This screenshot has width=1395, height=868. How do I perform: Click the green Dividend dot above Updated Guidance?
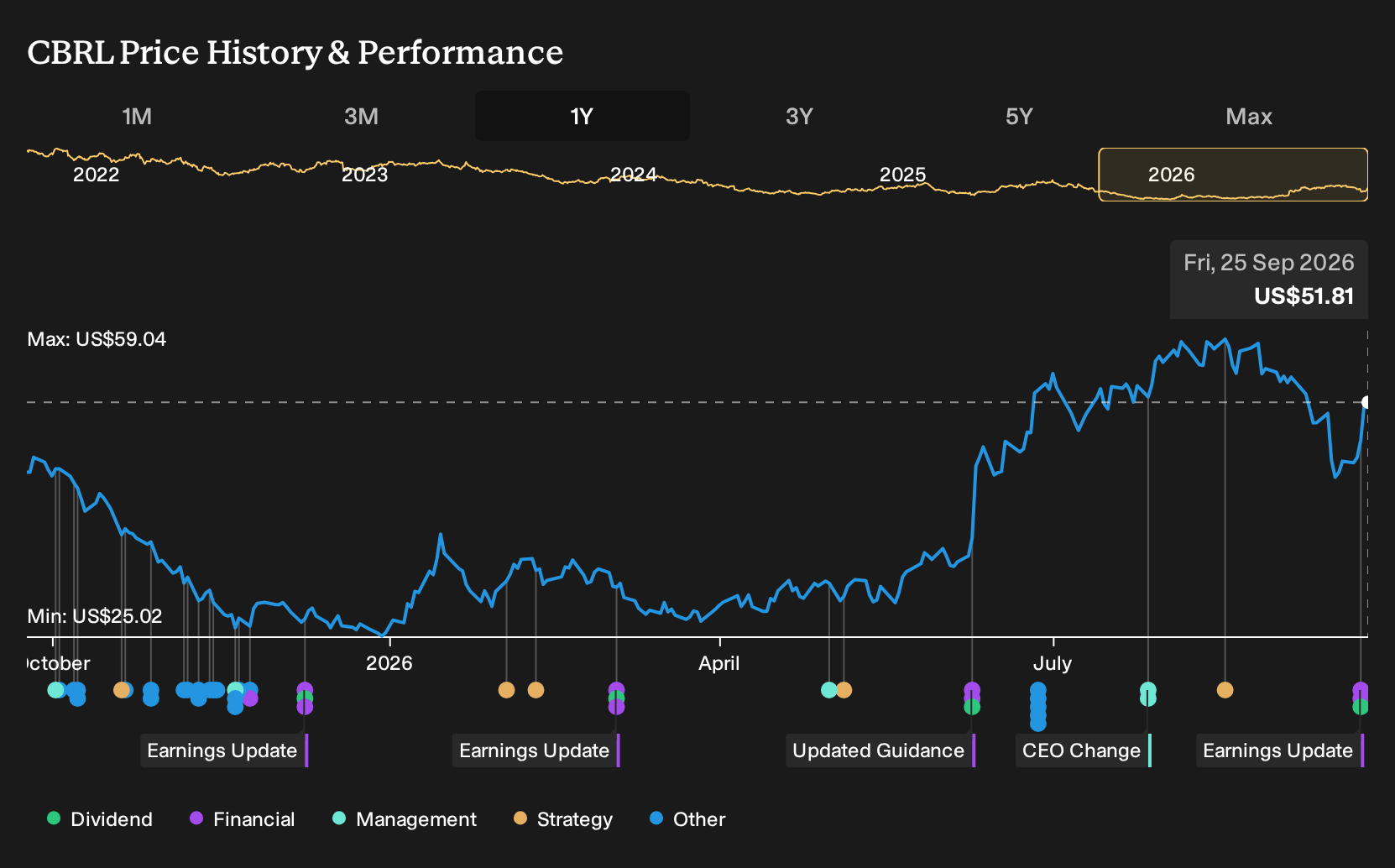click(x=972, y=707)
